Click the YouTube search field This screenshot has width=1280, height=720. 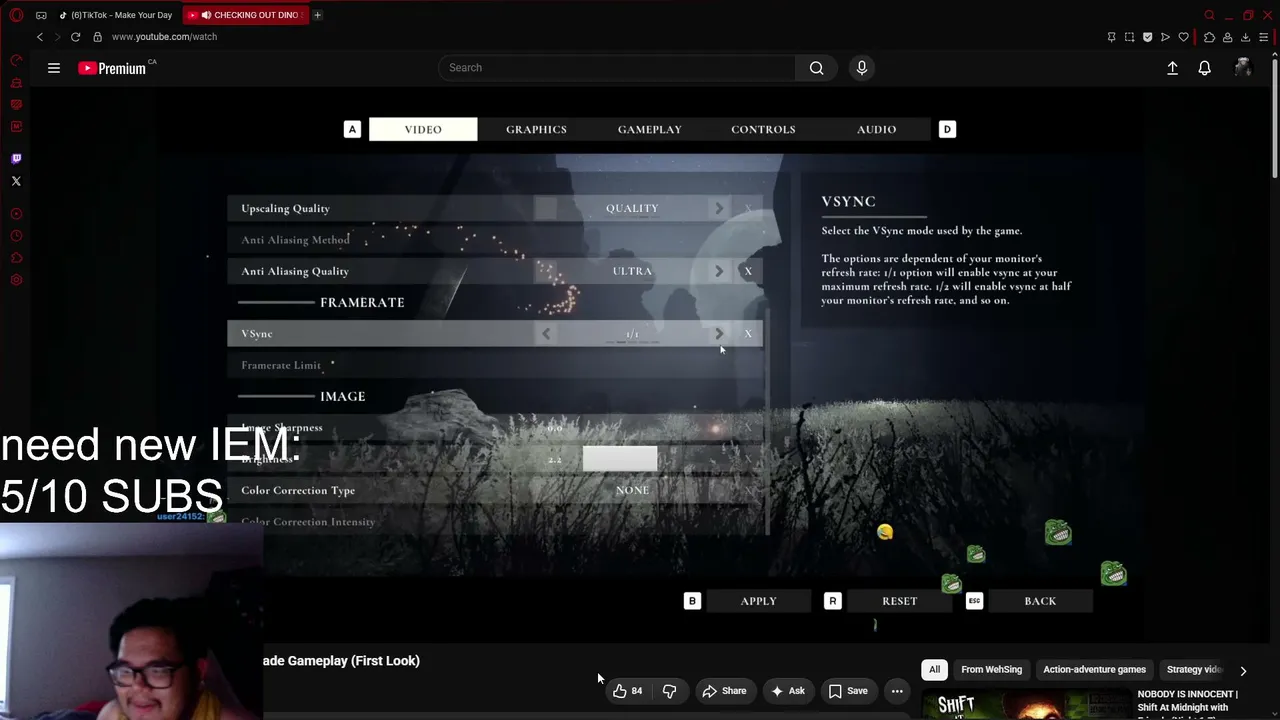(617, 68)
